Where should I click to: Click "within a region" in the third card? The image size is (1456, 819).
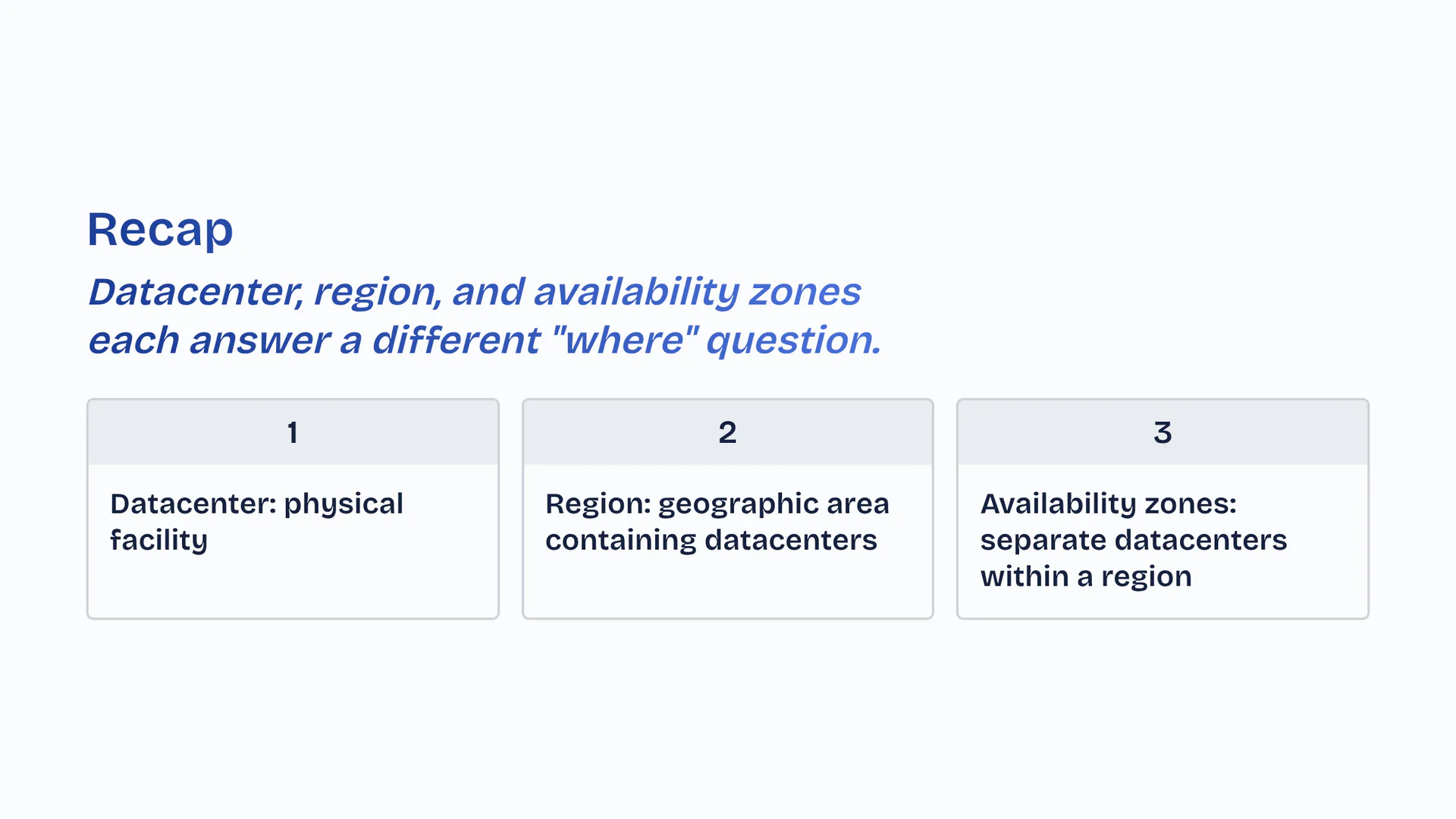(1085, 576)
